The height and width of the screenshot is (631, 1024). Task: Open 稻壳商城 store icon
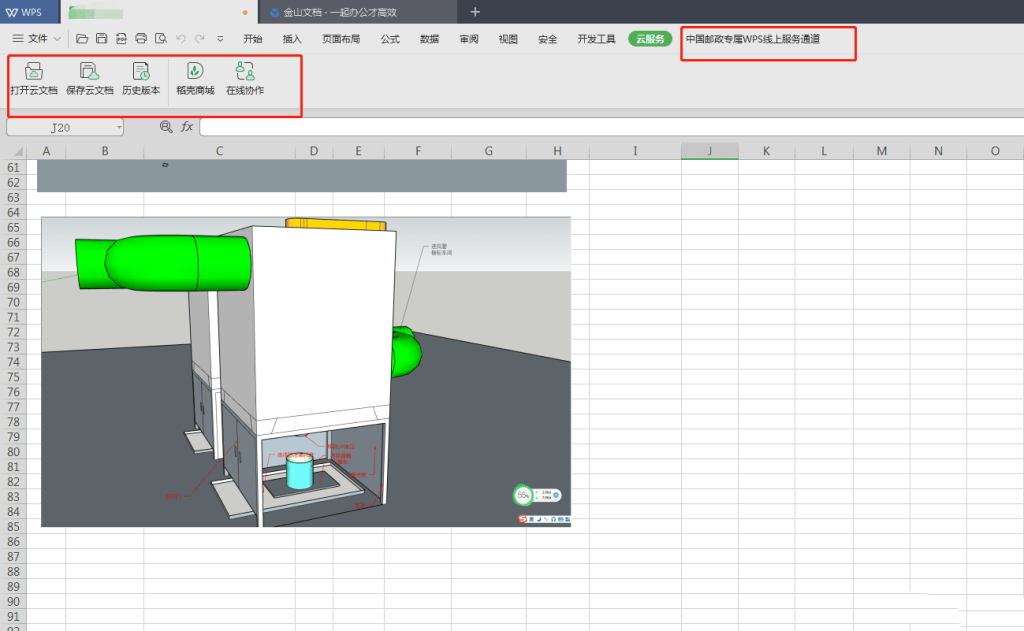[195, 71]
